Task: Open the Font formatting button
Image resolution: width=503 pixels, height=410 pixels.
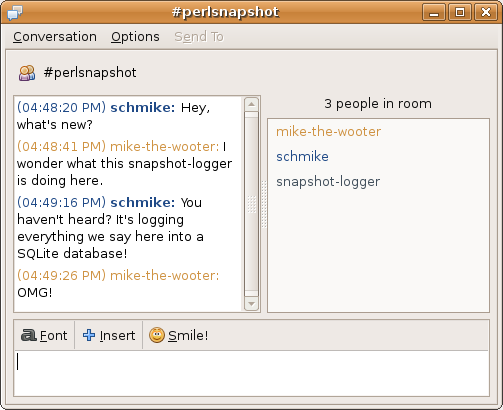Action: coord(44,335)
